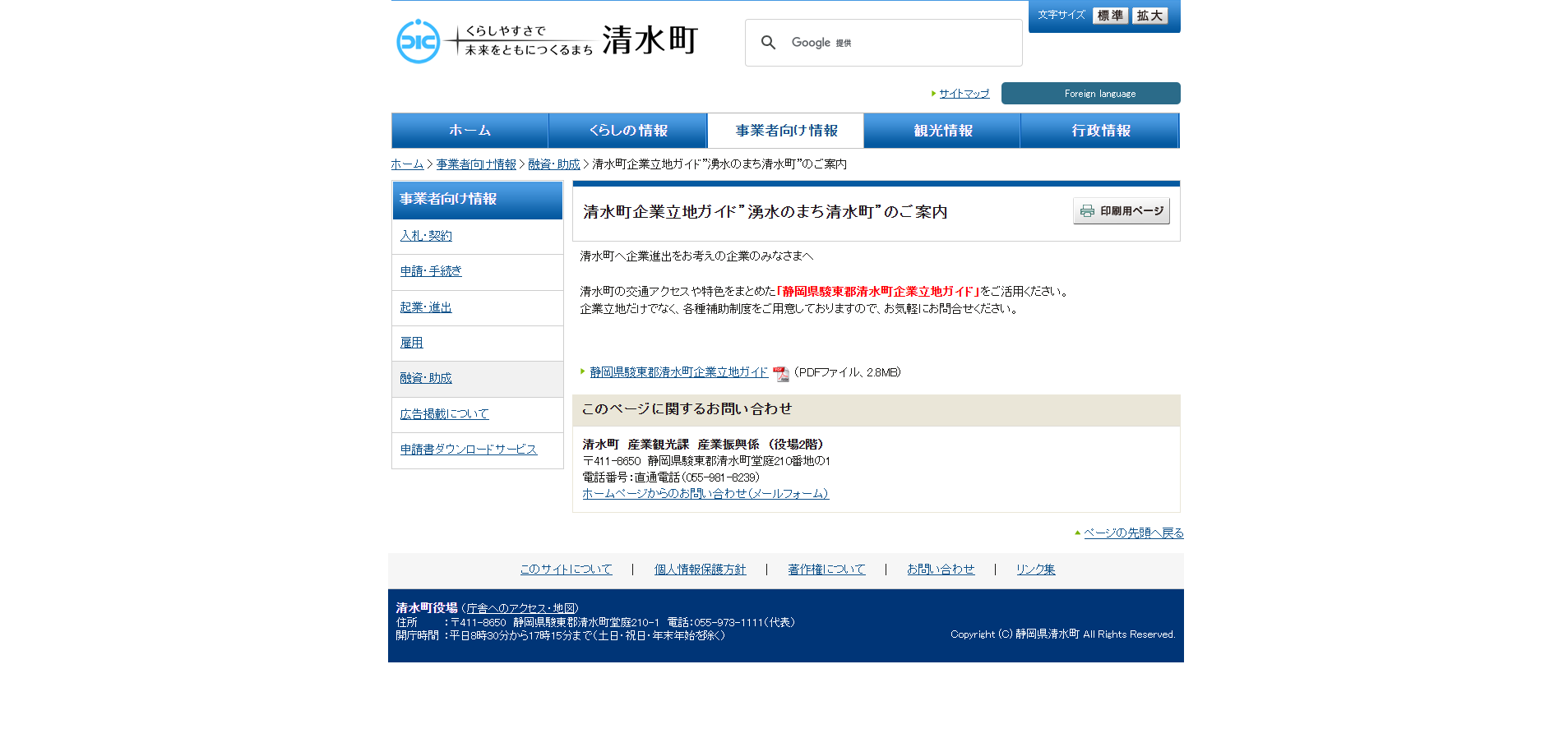Screen dimensions: 1568x738
Task: Open 申請・手続き in the sidebar
Action: point(431,271)
